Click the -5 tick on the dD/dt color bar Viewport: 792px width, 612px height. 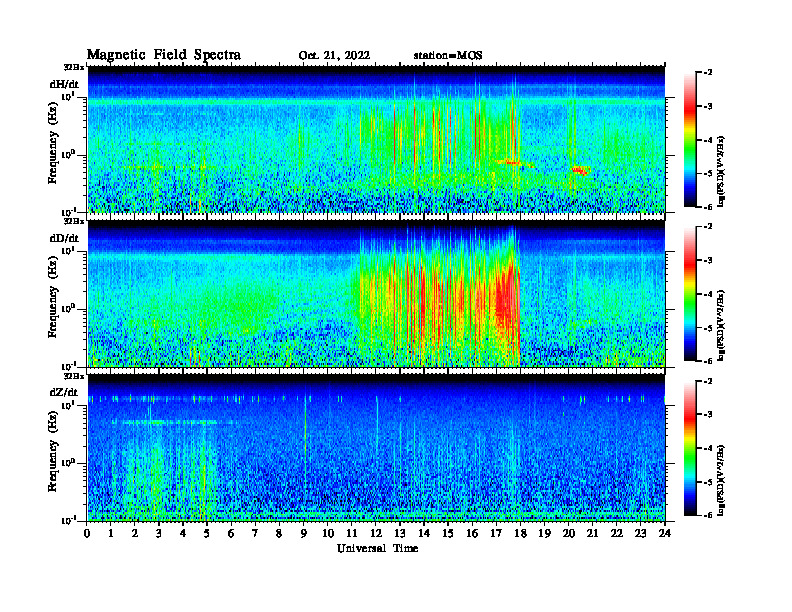(707, 328)
